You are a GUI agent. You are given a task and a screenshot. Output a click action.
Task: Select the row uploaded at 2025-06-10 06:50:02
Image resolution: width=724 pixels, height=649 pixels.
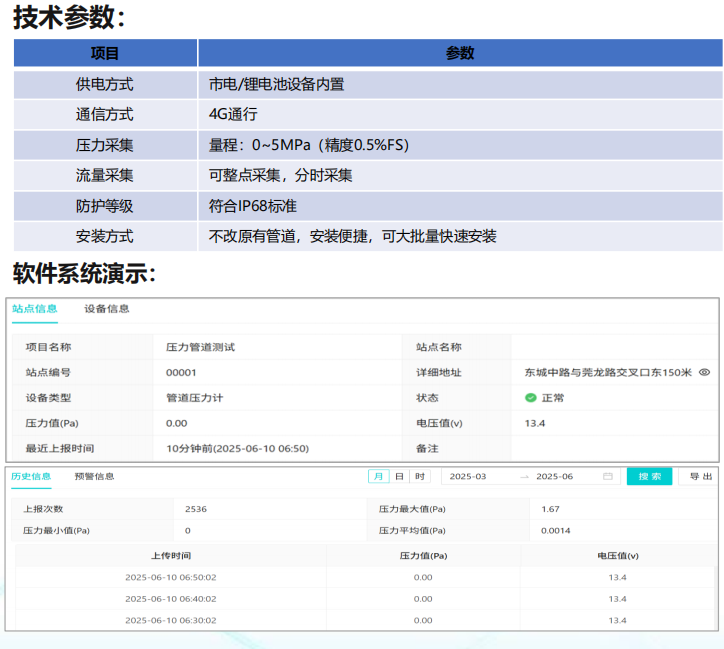[x=170, y=577]
